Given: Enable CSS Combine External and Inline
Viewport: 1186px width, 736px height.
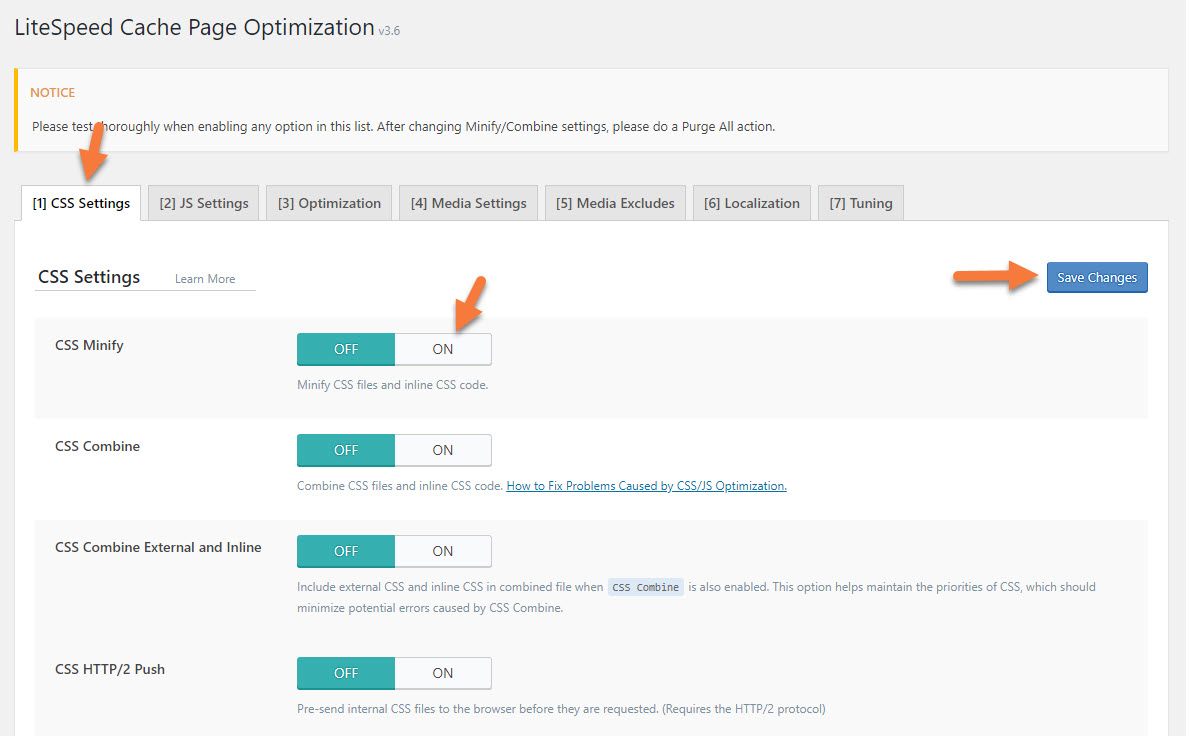Looking at the screenshot, I should 442,551.
